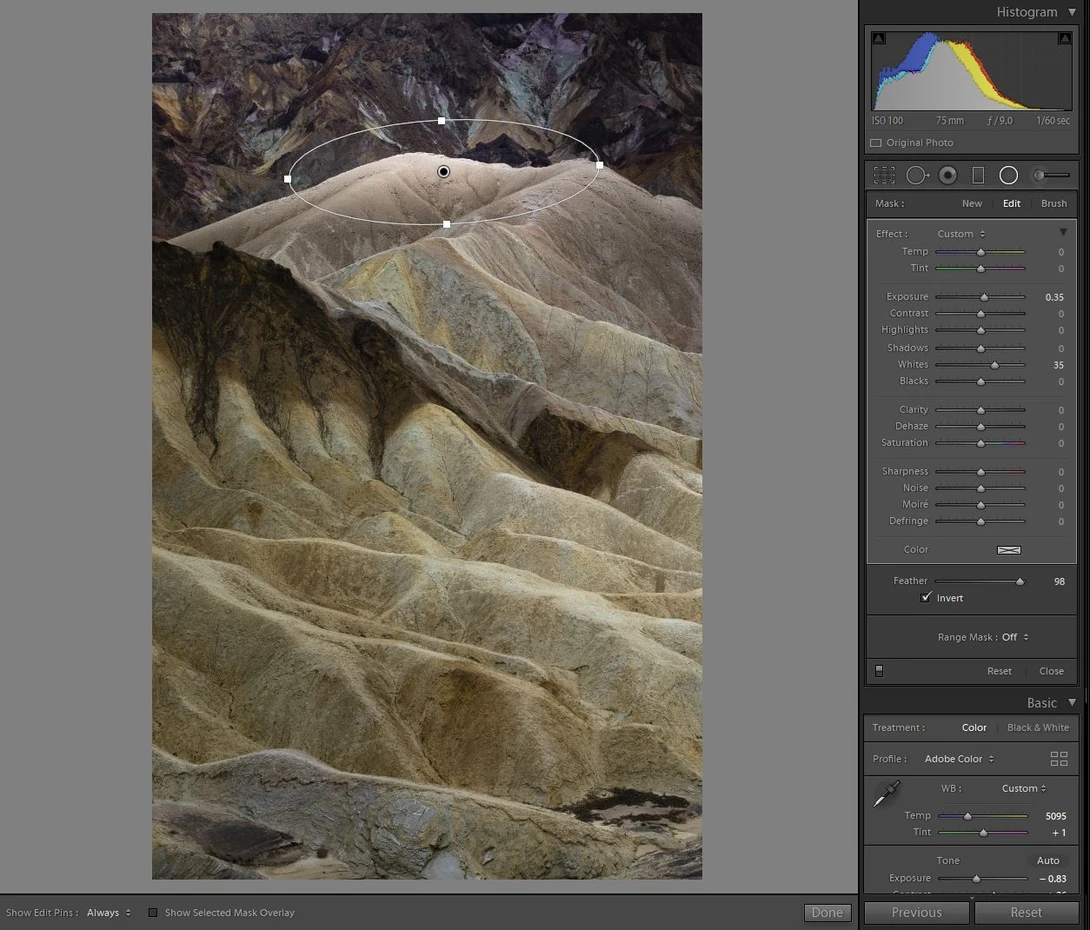Select the Mask Edit option
The width and height of the screenshot is (1090, 930).
[x=1011, y=204]
